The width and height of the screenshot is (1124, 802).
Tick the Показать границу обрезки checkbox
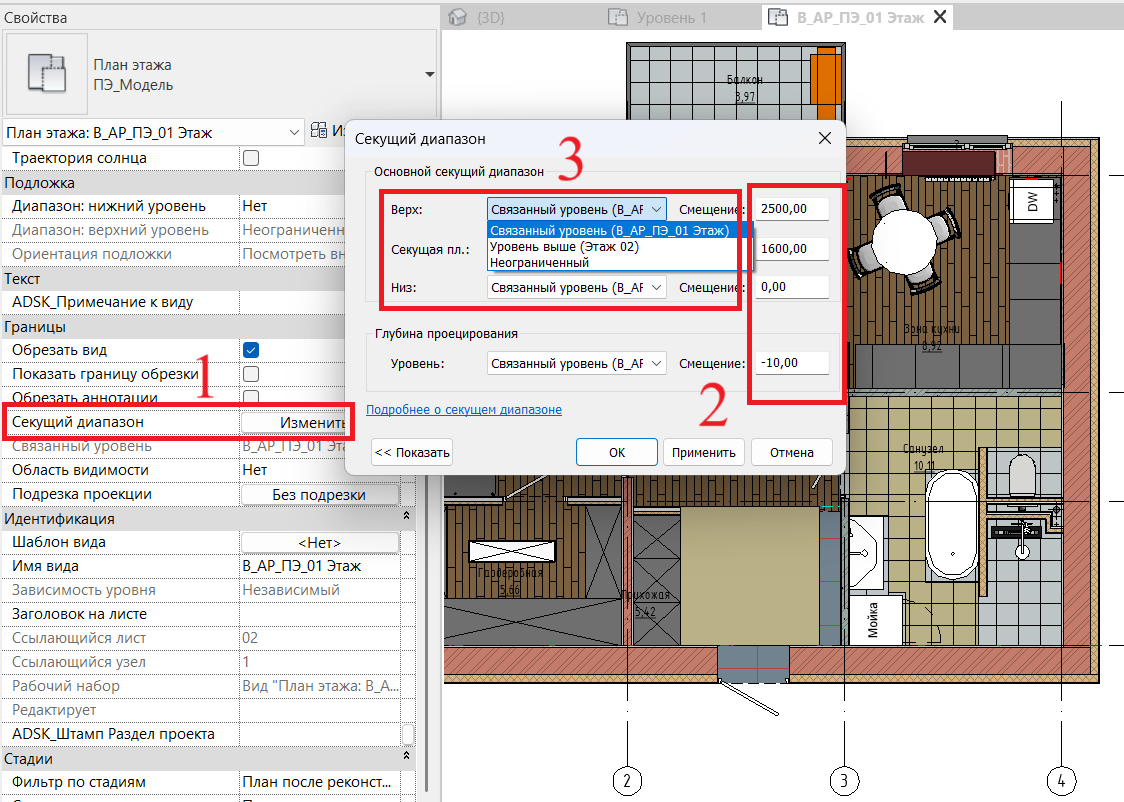251,374
